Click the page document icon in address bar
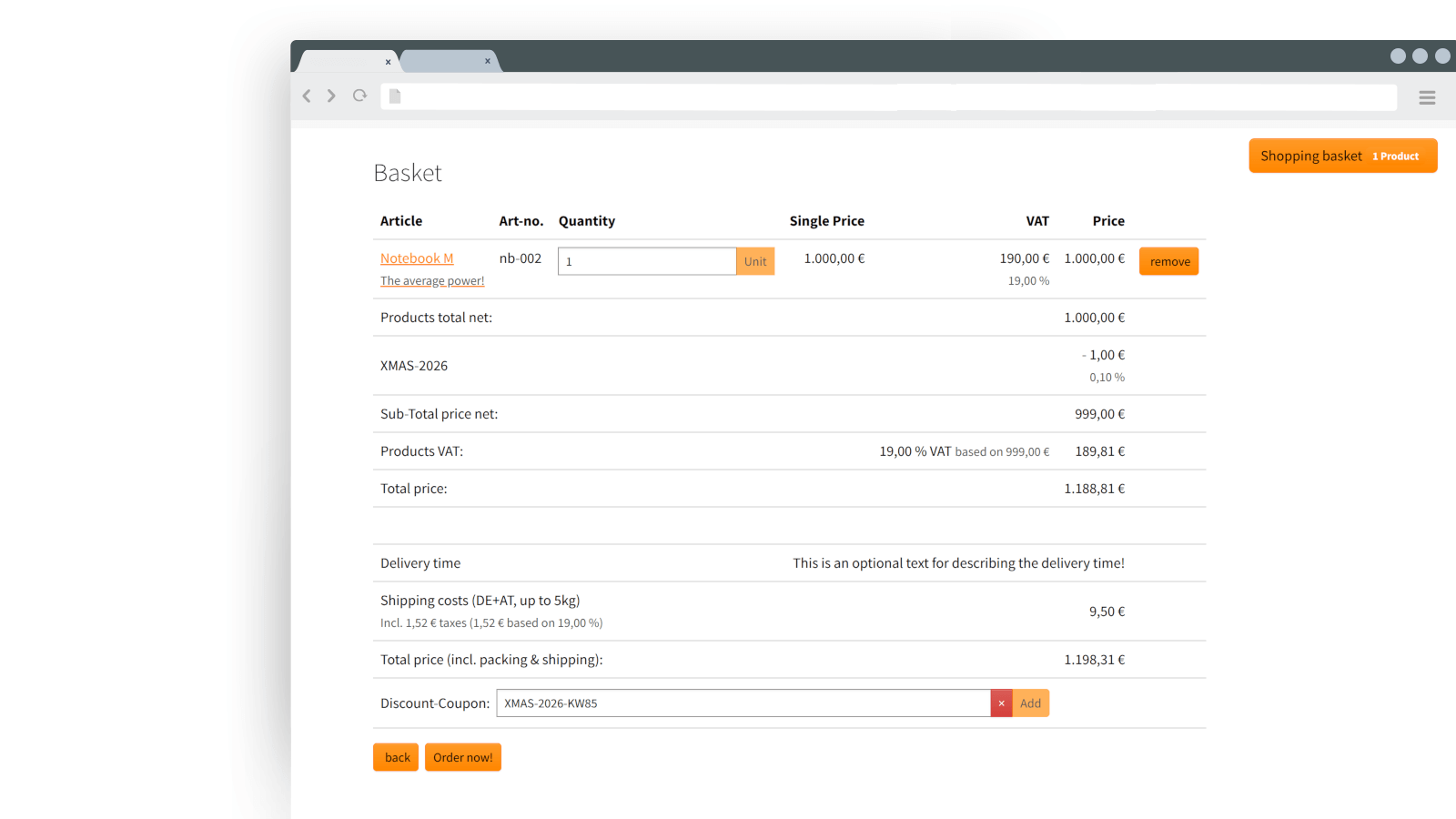The height and width of the screenshot is (819, 1456). (x=395, y=96)
